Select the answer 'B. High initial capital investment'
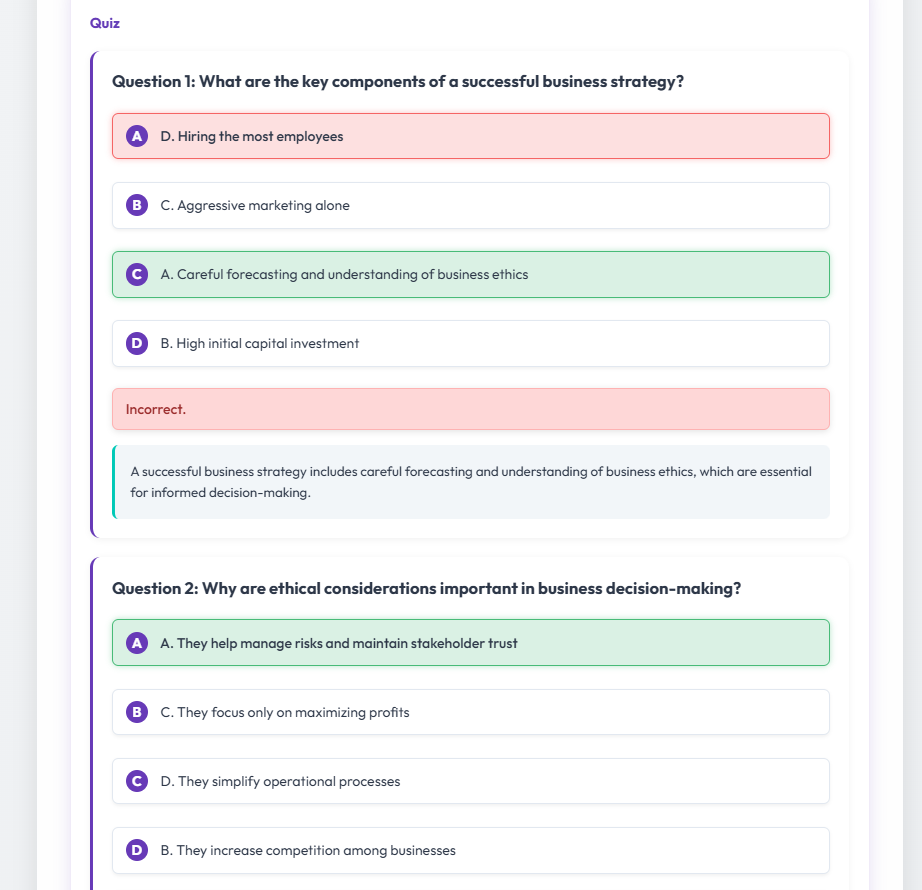 click(470, 343)
